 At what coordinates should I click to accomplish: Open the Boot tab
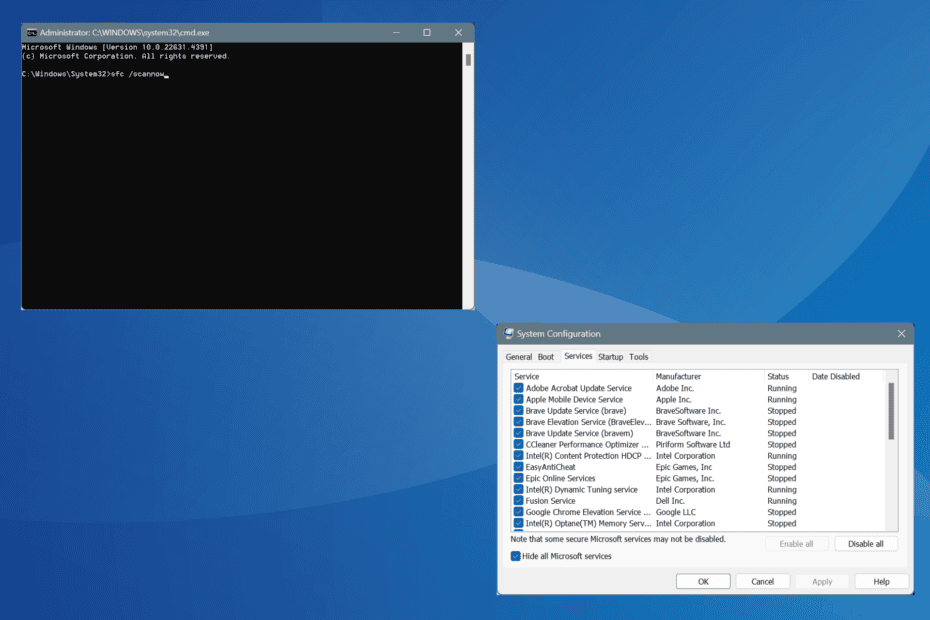click(546, 356)
